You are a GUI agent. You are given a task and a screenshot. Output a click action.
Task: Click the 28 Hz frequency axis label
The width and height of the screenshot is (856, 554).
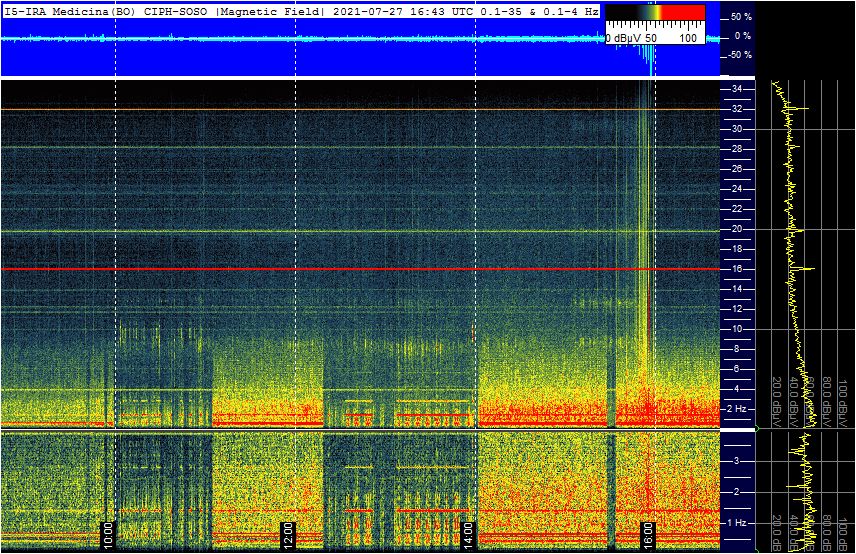point(737,149)
